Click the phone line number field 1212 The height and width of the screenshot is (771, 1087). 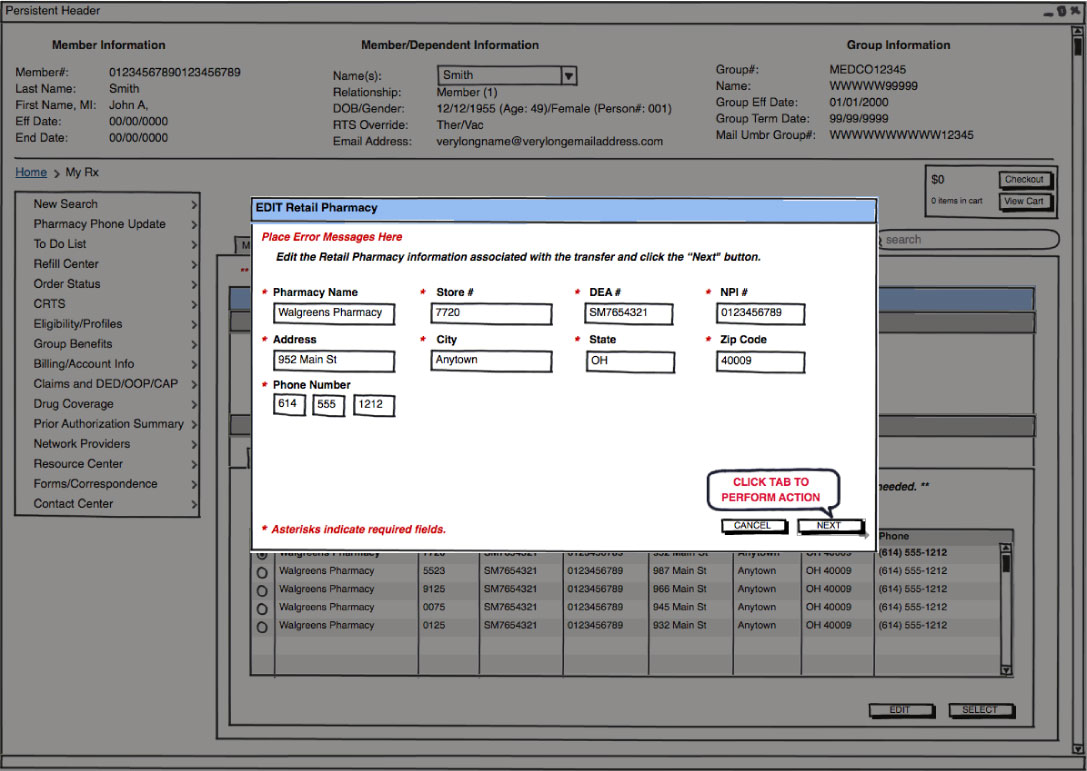click(374, 405)
